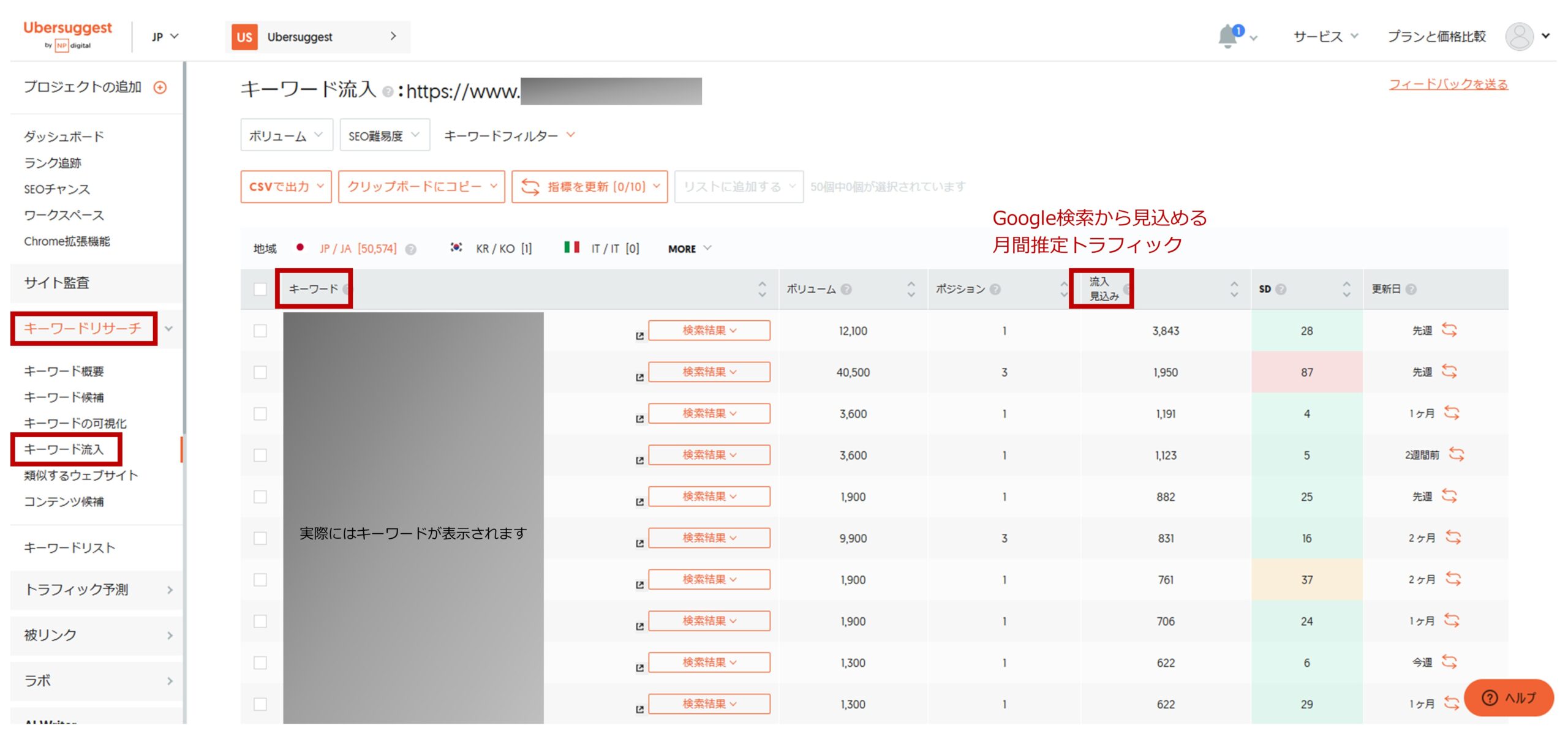
Task: Open the フィードバックを送る link
Action: click(x=1448, y=84)
